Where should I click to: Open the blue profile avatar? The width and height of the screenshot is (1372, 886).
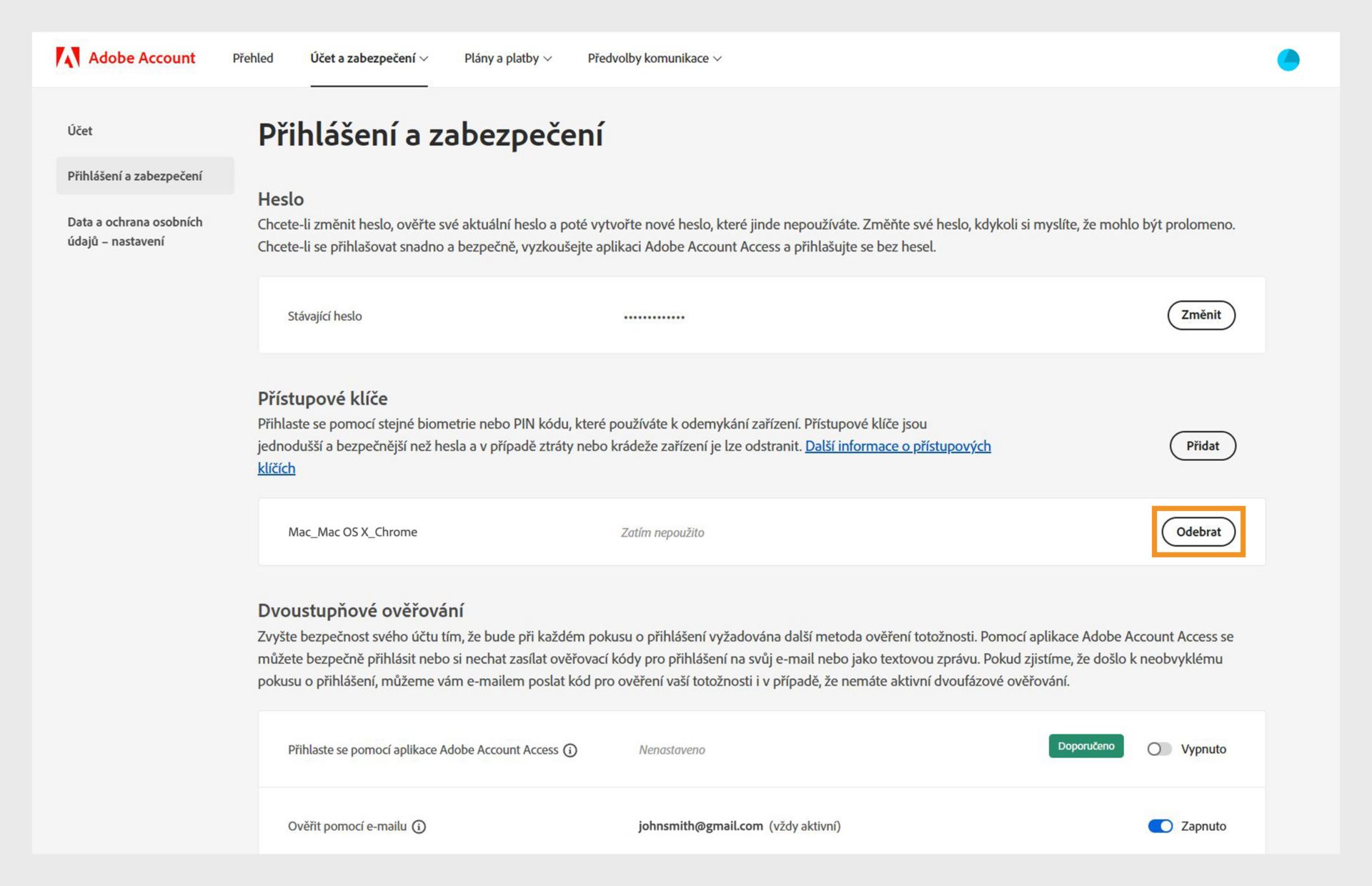[x=1288, y=59]
